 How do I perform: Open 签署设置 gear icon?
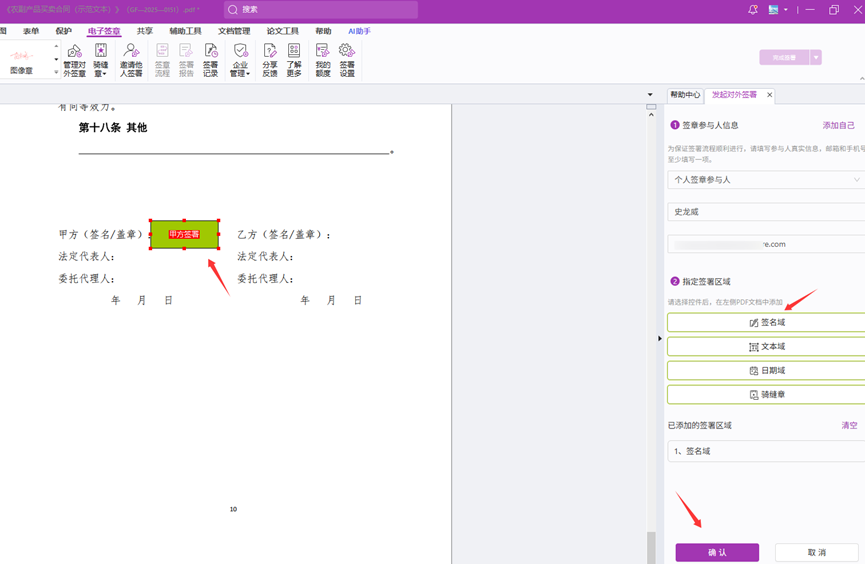pyautogui.click(x=347, y=60)
